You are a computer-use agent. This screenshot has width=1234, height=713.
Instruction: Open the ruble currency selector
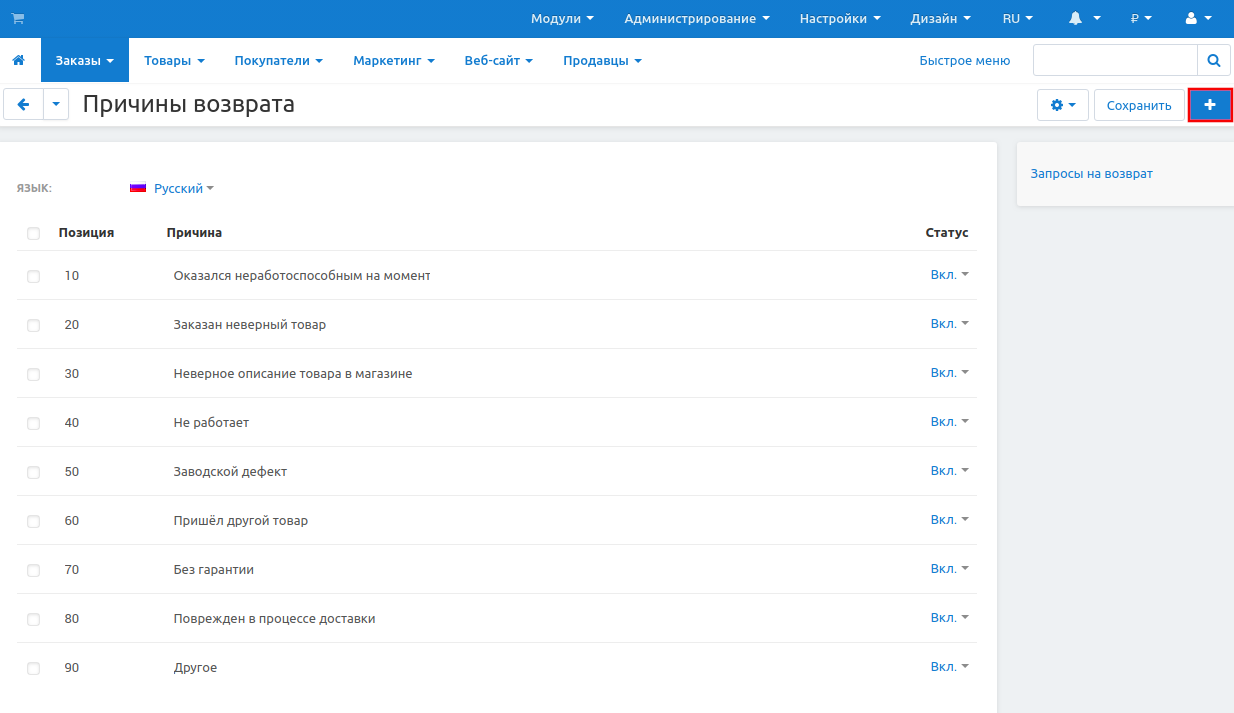tap(1141, 19)
